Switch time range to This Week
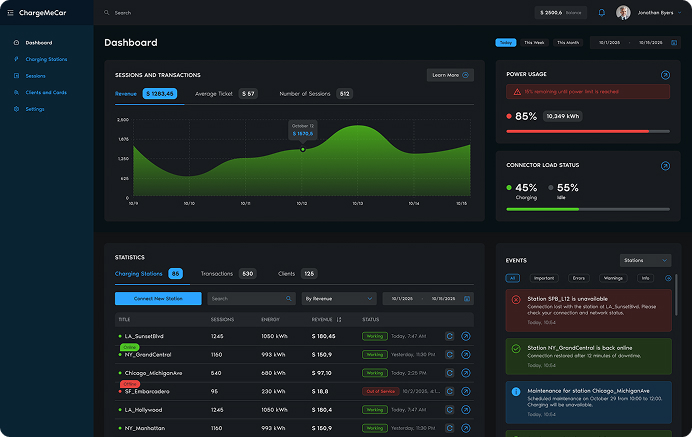 pos(535,43)
